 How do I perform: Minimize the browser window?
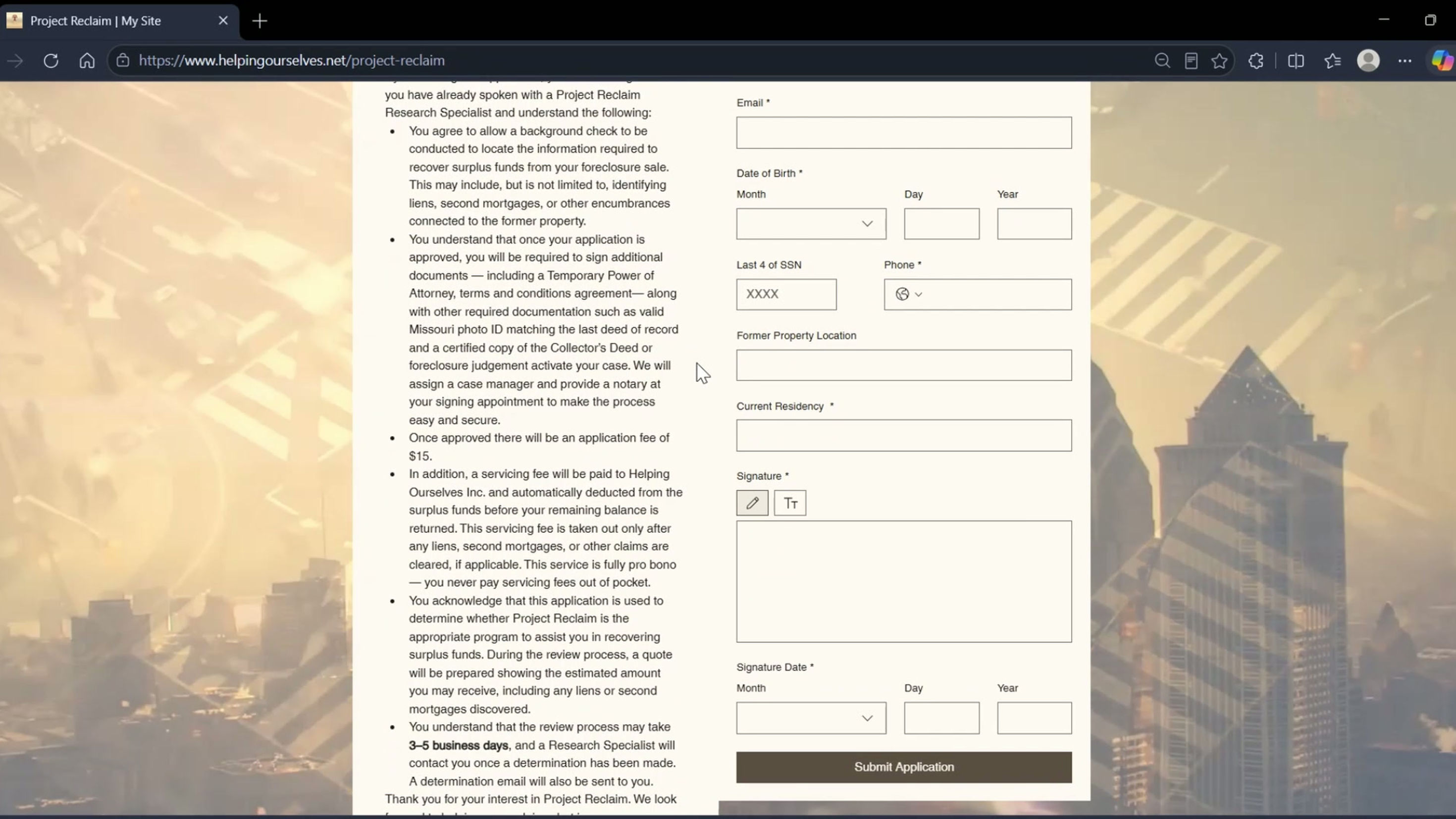pyautogui.click(x=1384, y=20)
